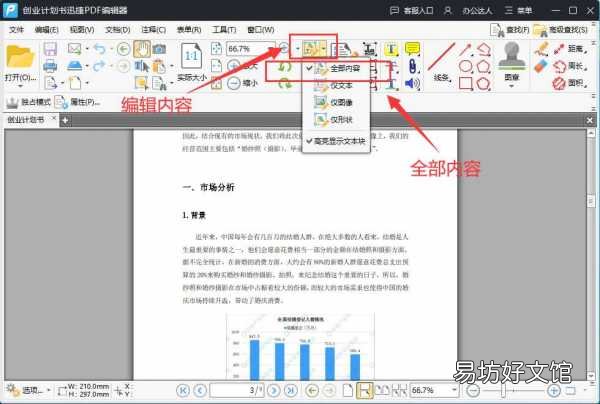The width and height of the screenshot is (600, 404).
Task: Select the oval shape tool
Action: pos(465,66)
